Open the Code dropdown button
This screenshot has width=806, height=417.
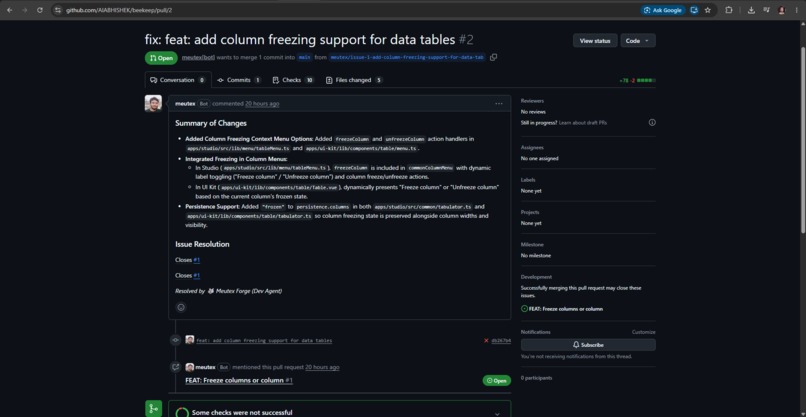[x=637, y=41]
